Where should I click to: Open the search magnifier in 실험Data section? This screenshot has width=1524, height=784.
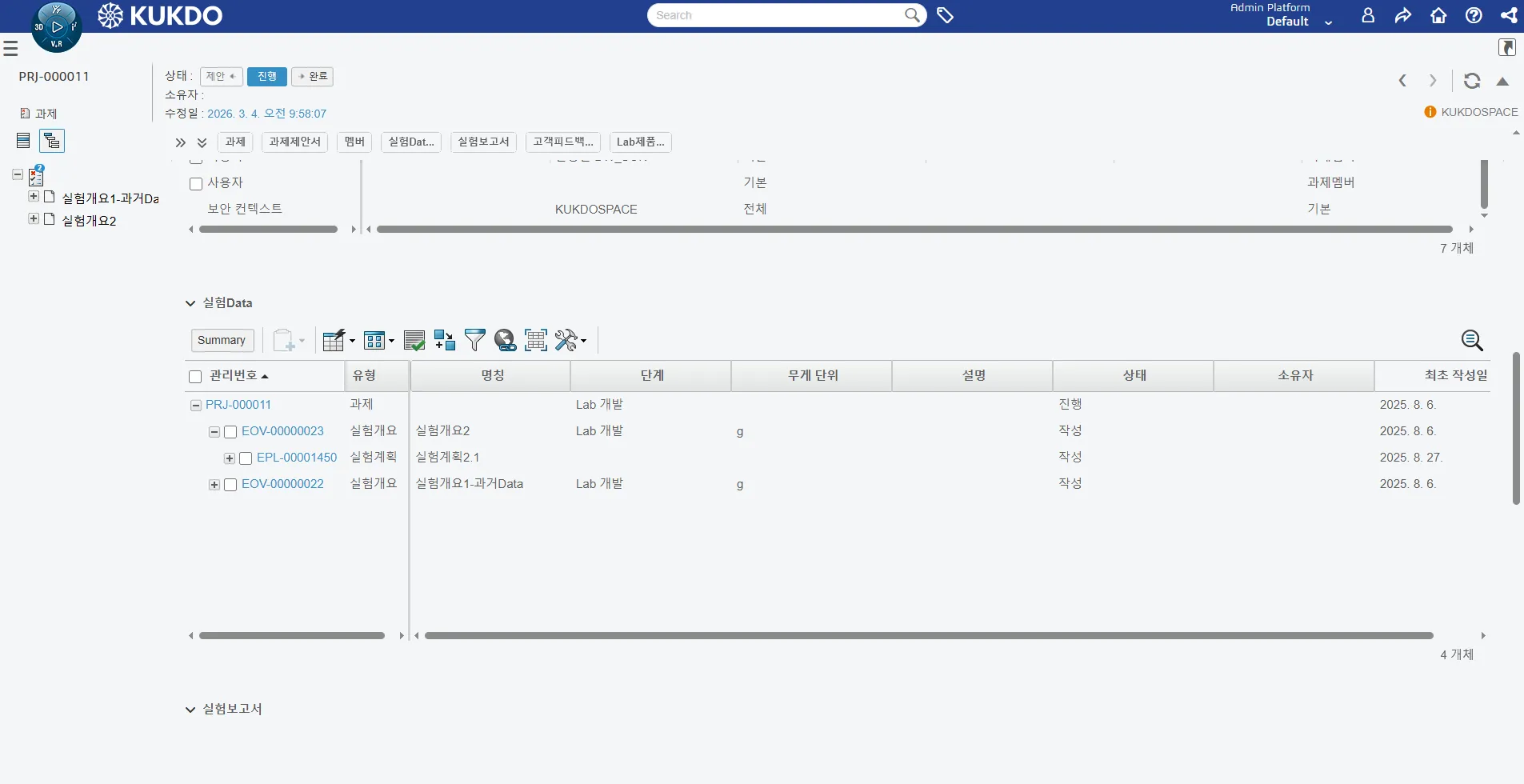tap(1472, 341)
